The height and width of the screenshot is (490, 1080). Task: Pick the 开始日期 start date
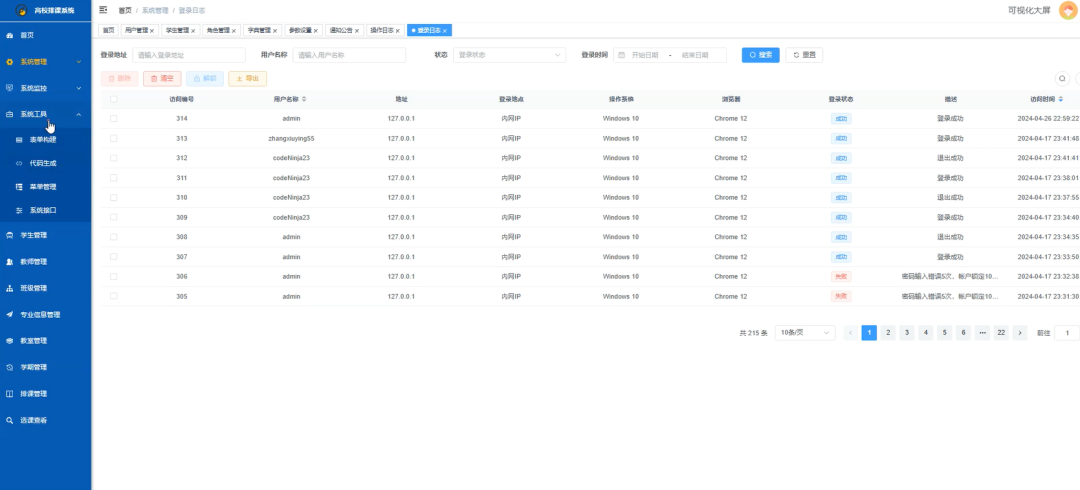645,55
